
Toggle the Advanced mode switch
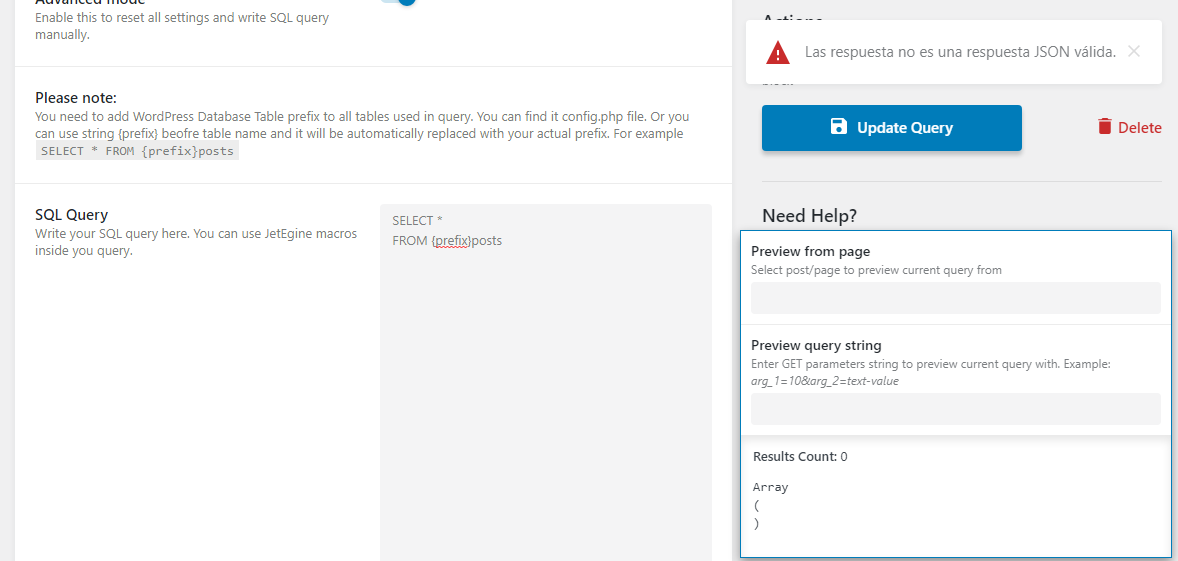click(x=400, y=2)
